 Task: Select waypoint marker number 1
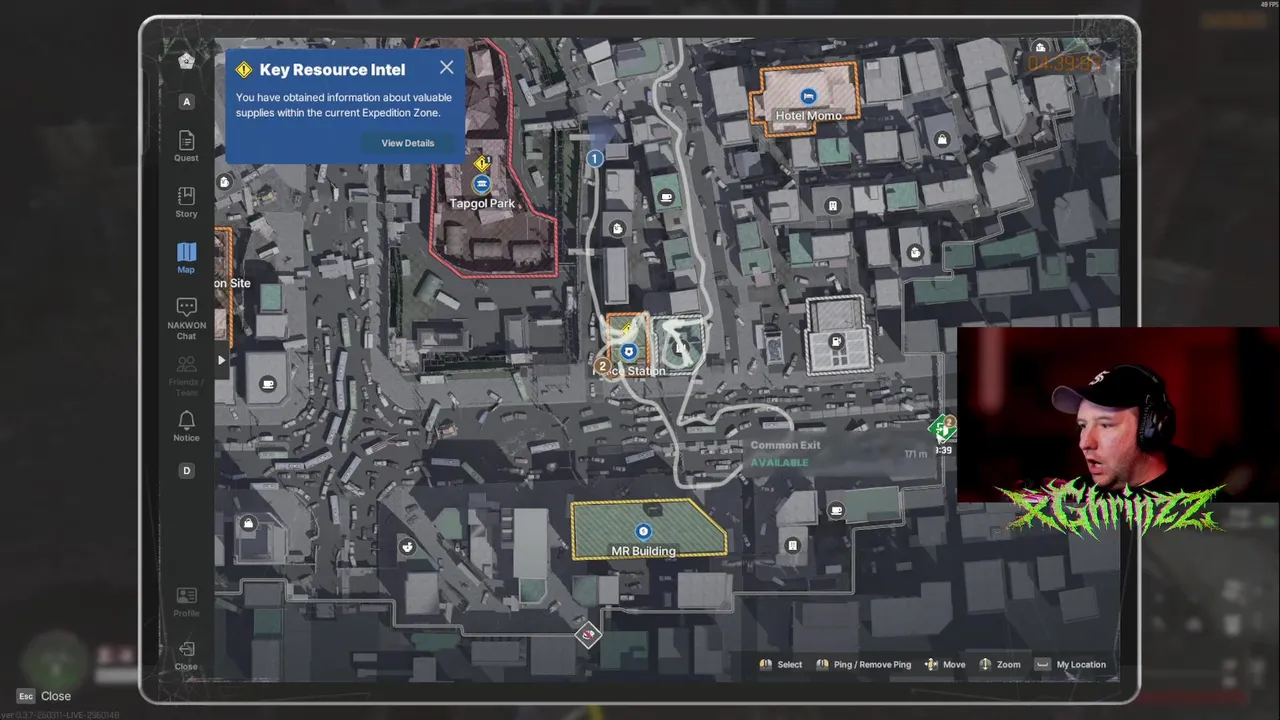pyautogui.click(x=595, y=158)
